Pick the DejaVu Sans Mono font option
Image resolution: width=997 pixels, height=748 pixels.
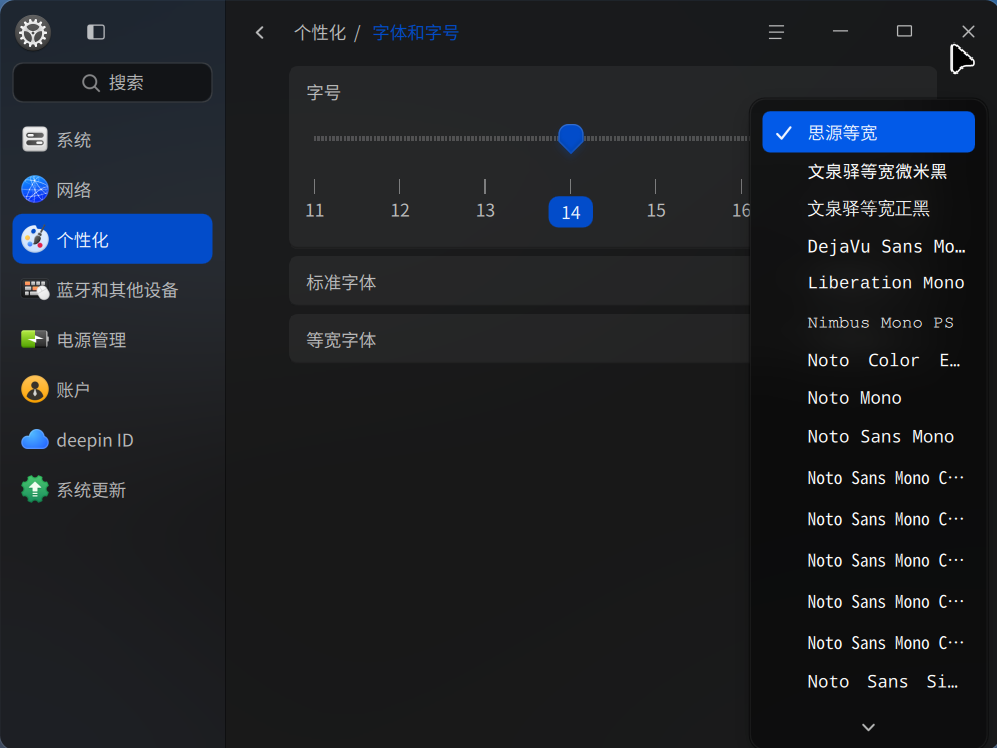pos(868,246)
